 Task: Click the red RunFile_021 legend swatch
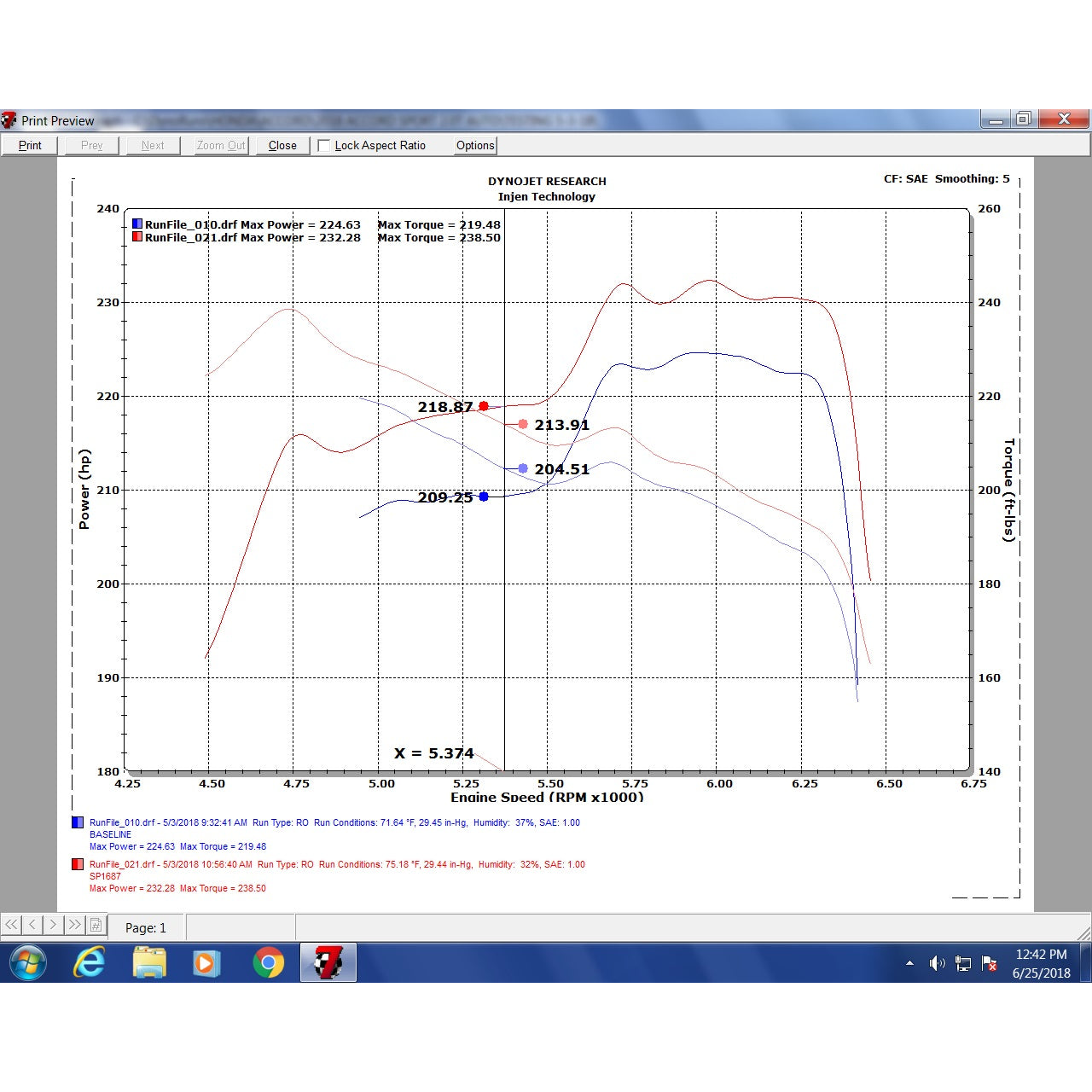pyautogui.click(x=136, y=237)
